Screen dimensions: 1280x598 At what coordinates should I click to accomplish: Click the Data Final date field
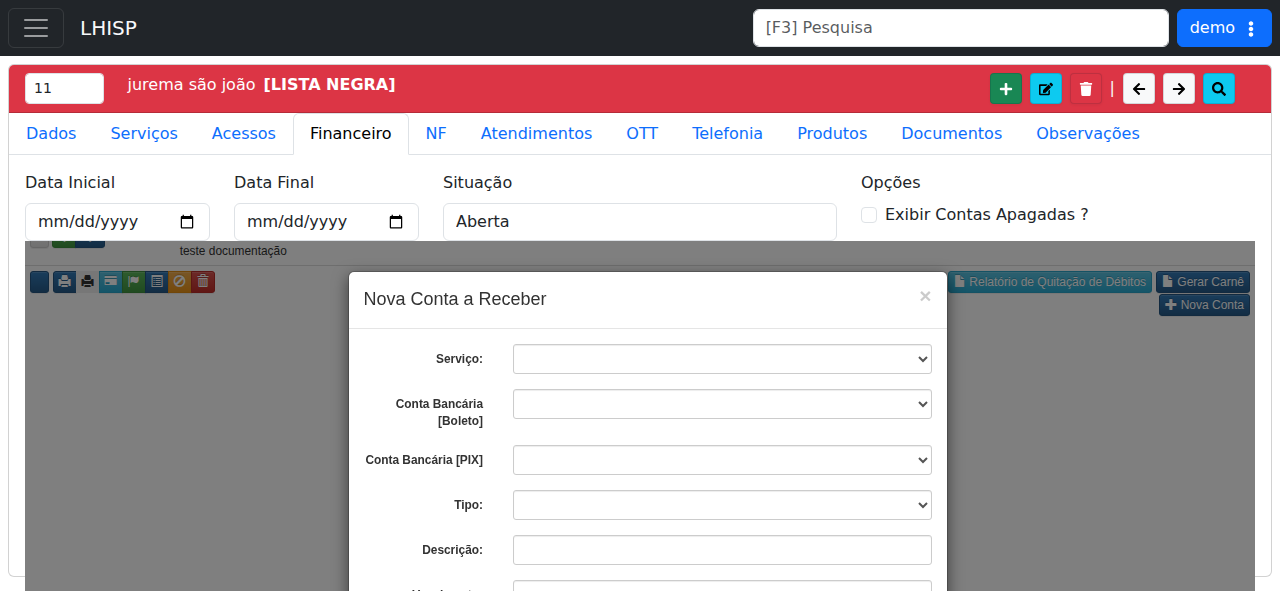pyautogui.click(x=326, y=222)
